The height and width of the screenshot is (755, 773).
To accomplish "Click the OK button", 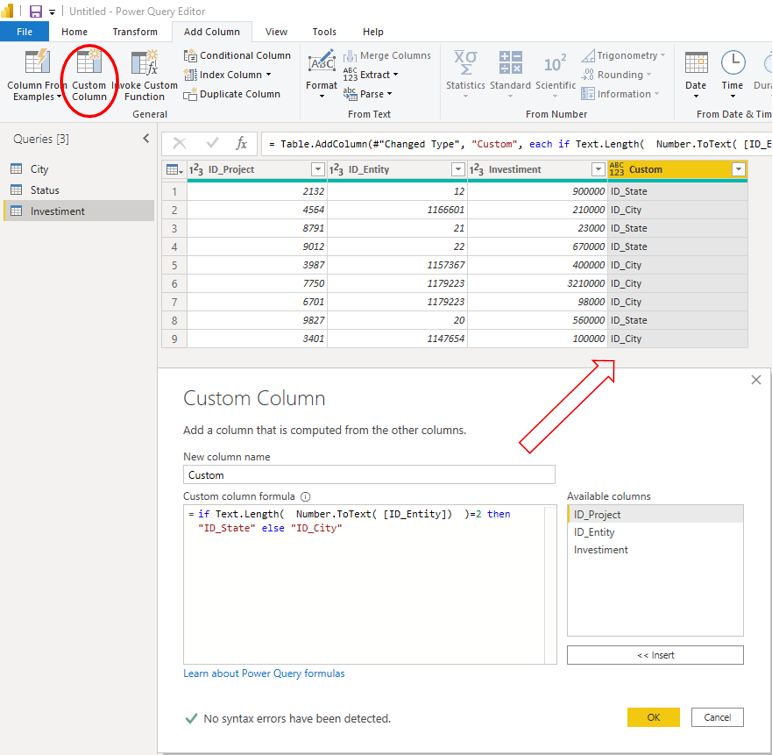I will 653,717.
